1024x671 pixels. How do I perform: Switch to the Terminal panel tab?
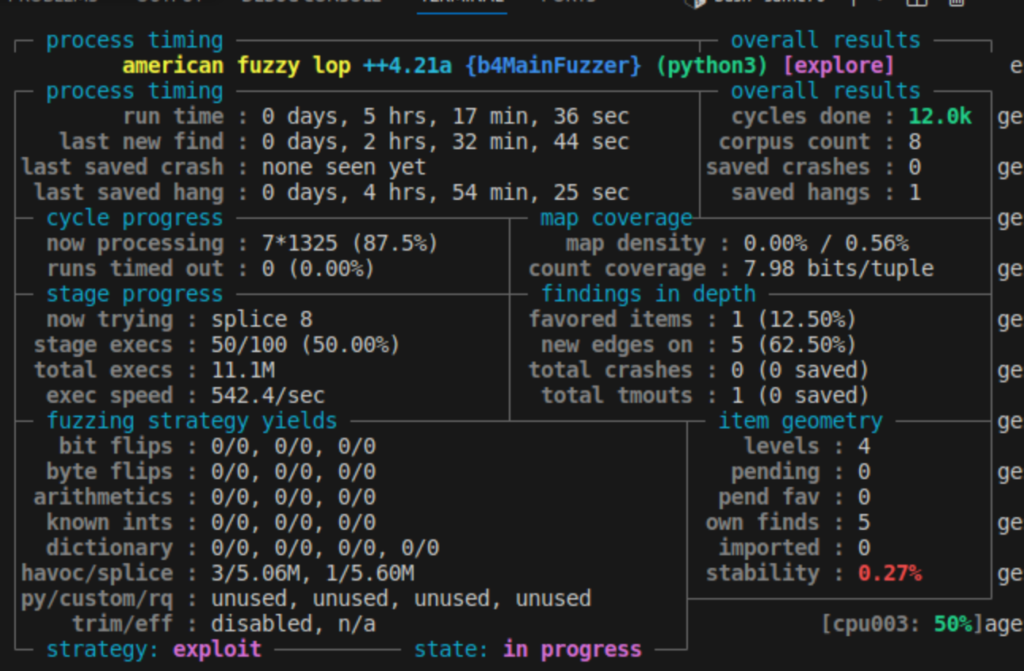pyautogui.click(x=461, y=3)
